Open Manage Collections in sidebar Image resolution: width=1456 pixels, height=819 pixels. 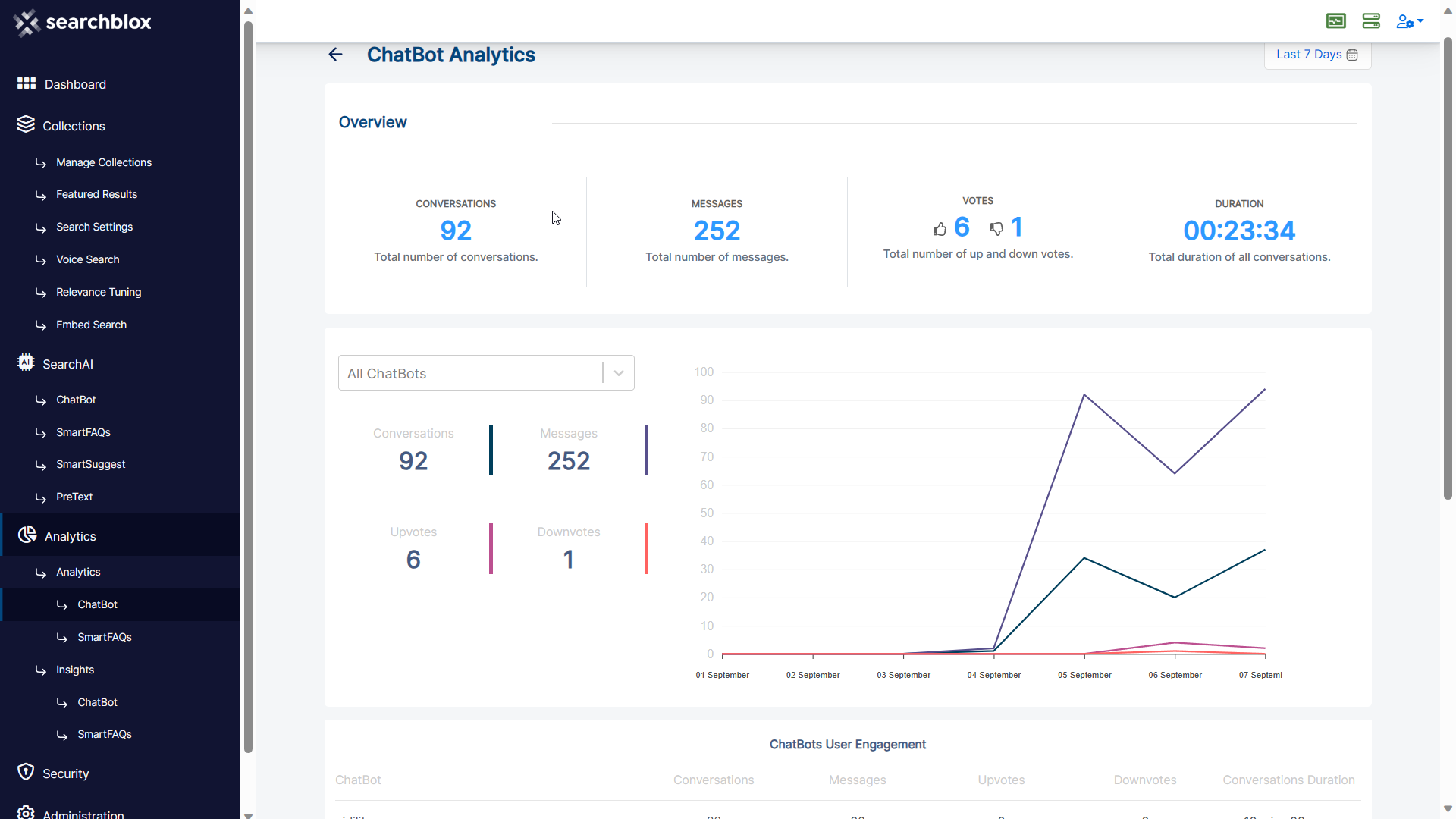click(103, 162)
